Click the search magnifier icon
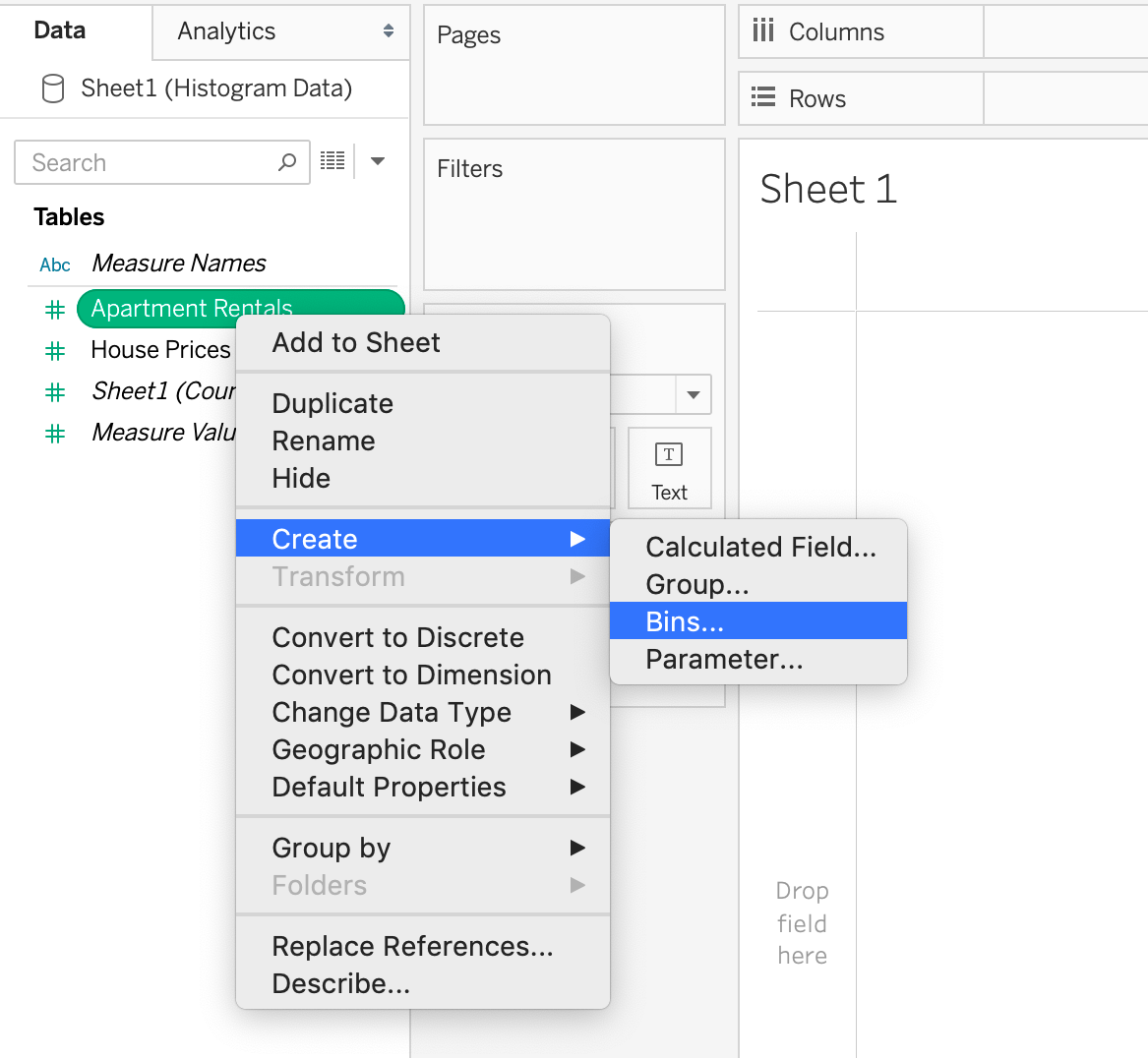 pos(287,161)
